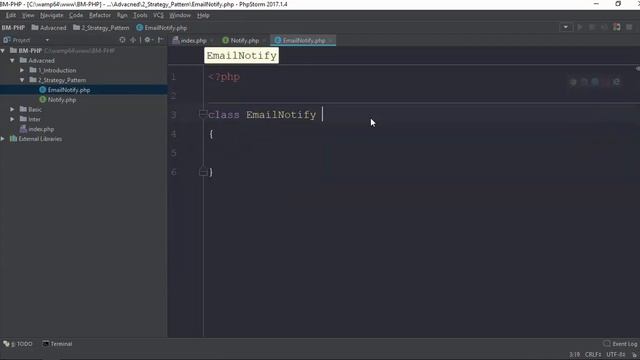Collapse the Advacned folder arrow
This screenshot has width=640, height=360.
click(x=13, y=60)
